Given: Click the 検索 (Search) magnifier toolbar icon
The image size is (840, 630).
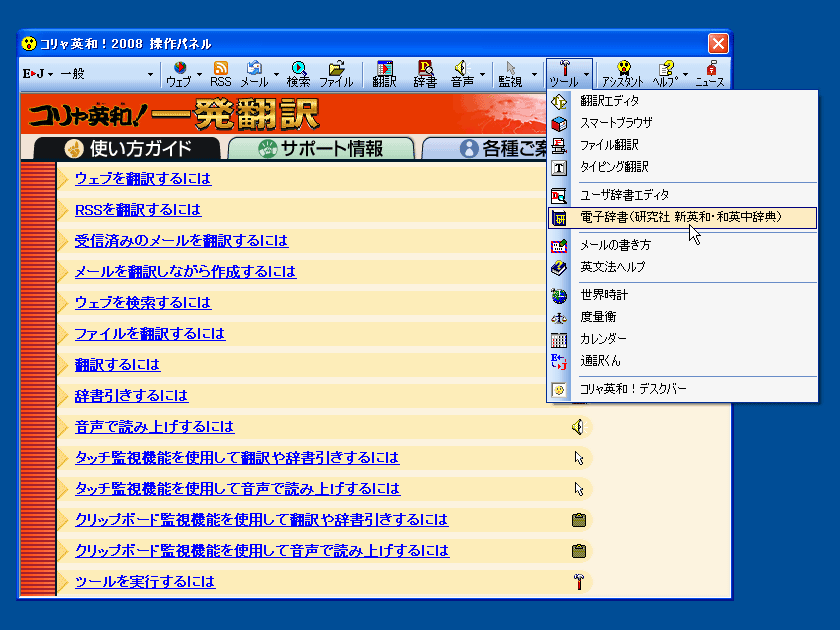Looking at the screenshot, I should (x=298, y=74).
